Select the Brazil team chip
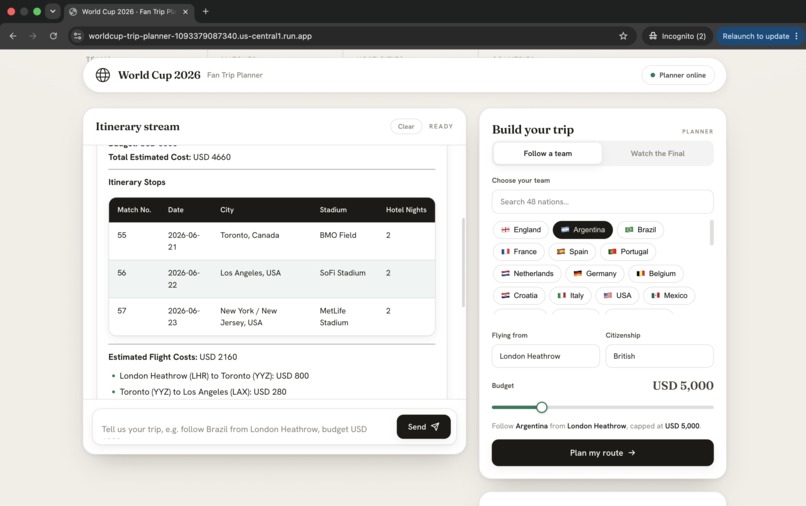 tap(640, 230)
